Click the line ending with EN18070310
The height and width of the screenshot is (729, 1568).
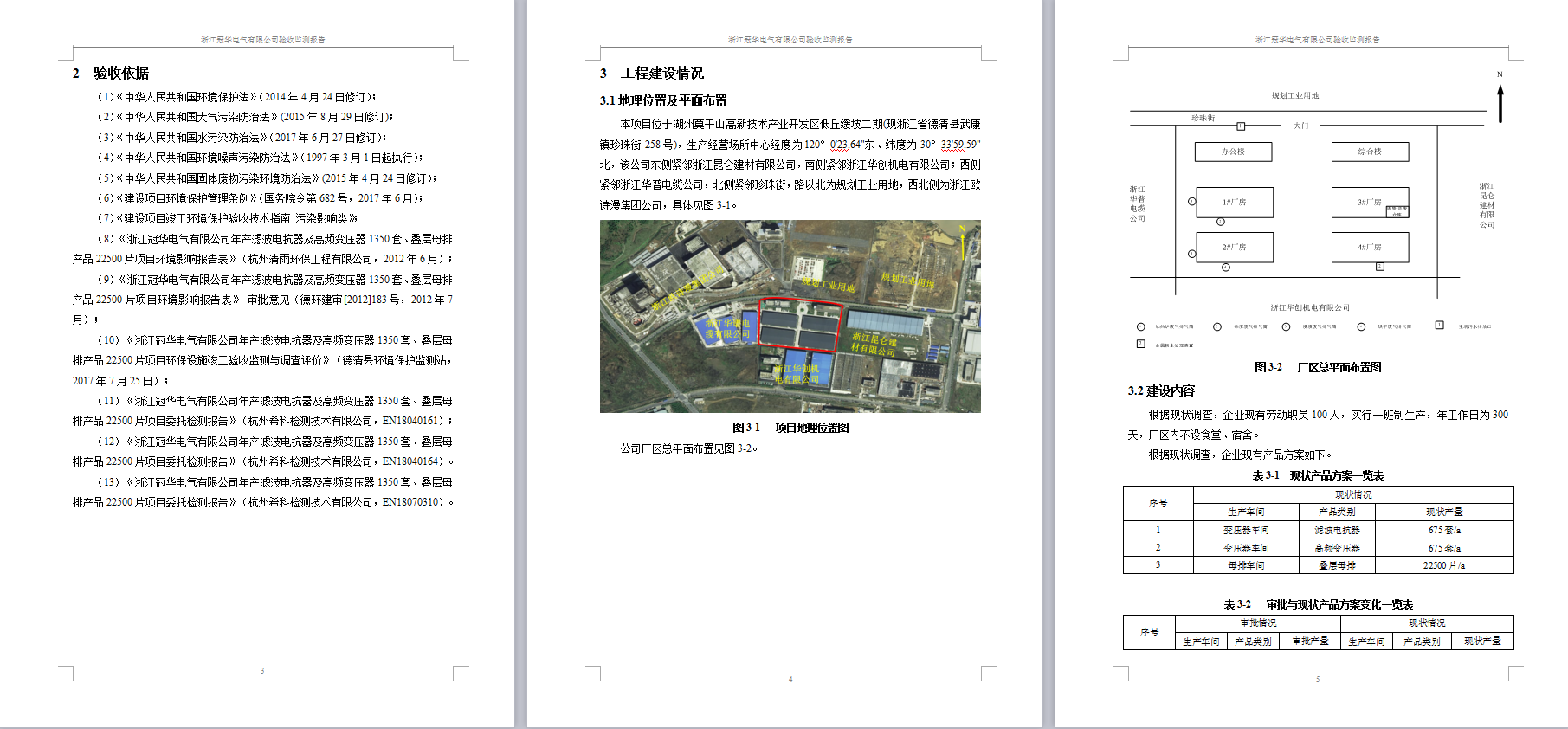(263, 502)
